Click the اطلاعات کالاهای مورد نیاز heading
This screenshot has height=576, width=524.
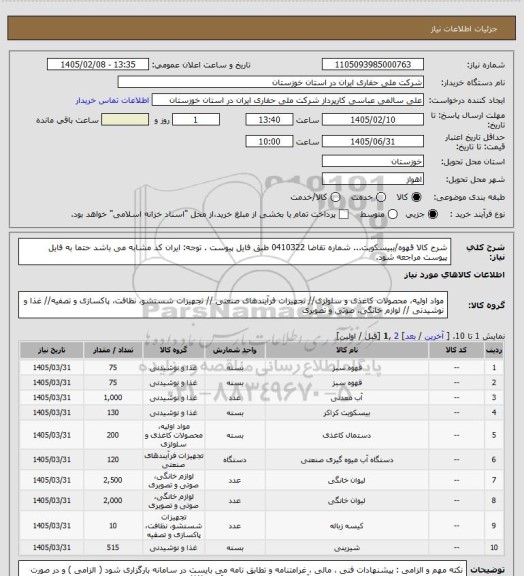tap(454, 275)
